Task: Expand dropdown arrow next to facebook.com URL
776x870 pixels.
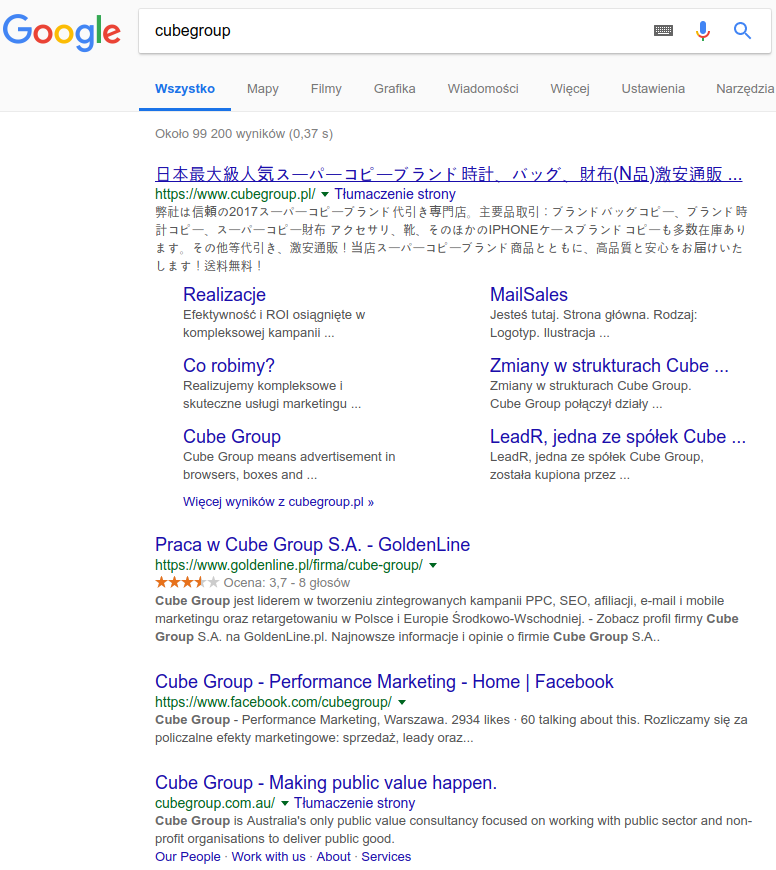Action: coord(402,702)
